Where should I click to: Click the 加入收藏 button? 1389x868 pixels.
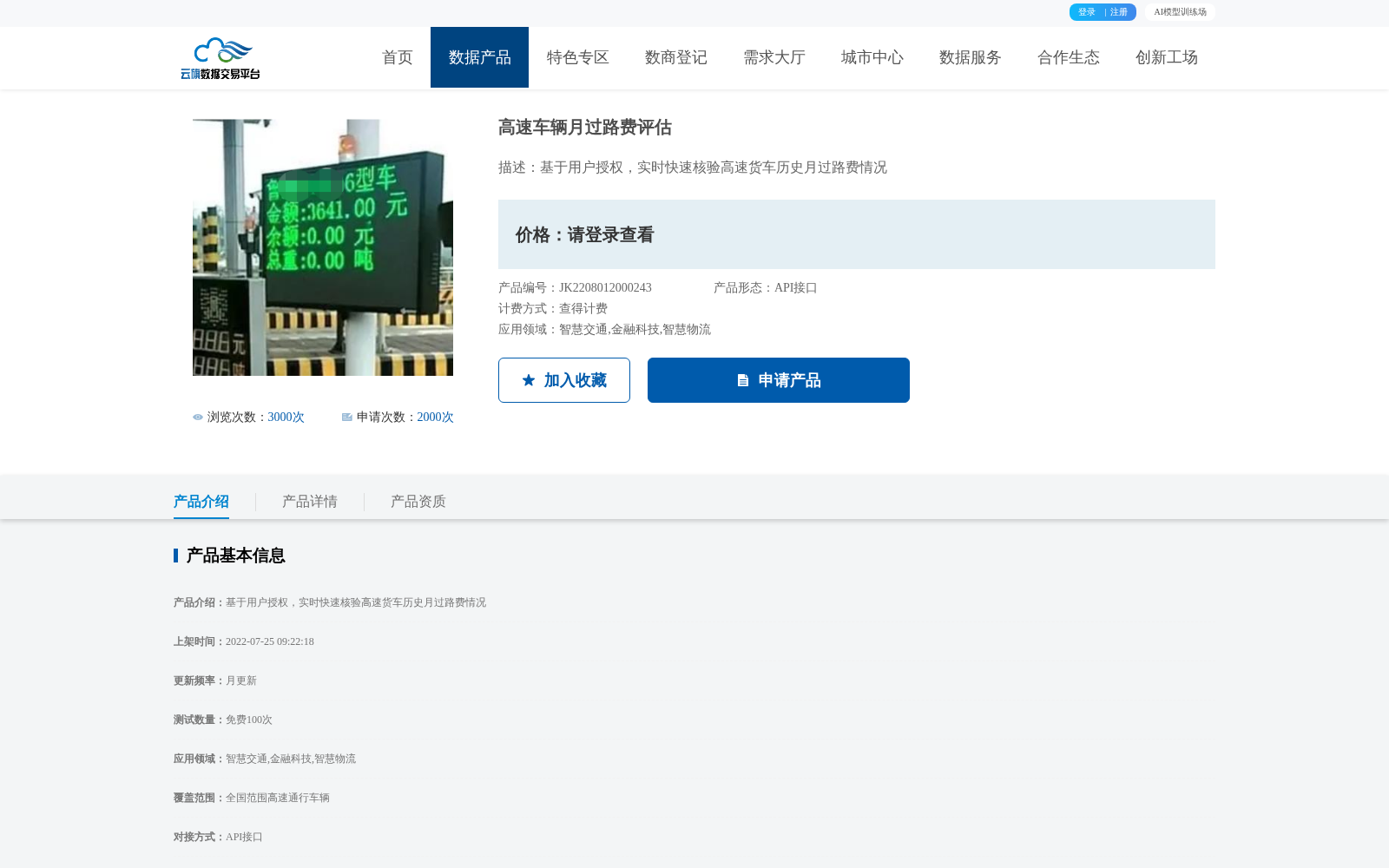point(564,380)
